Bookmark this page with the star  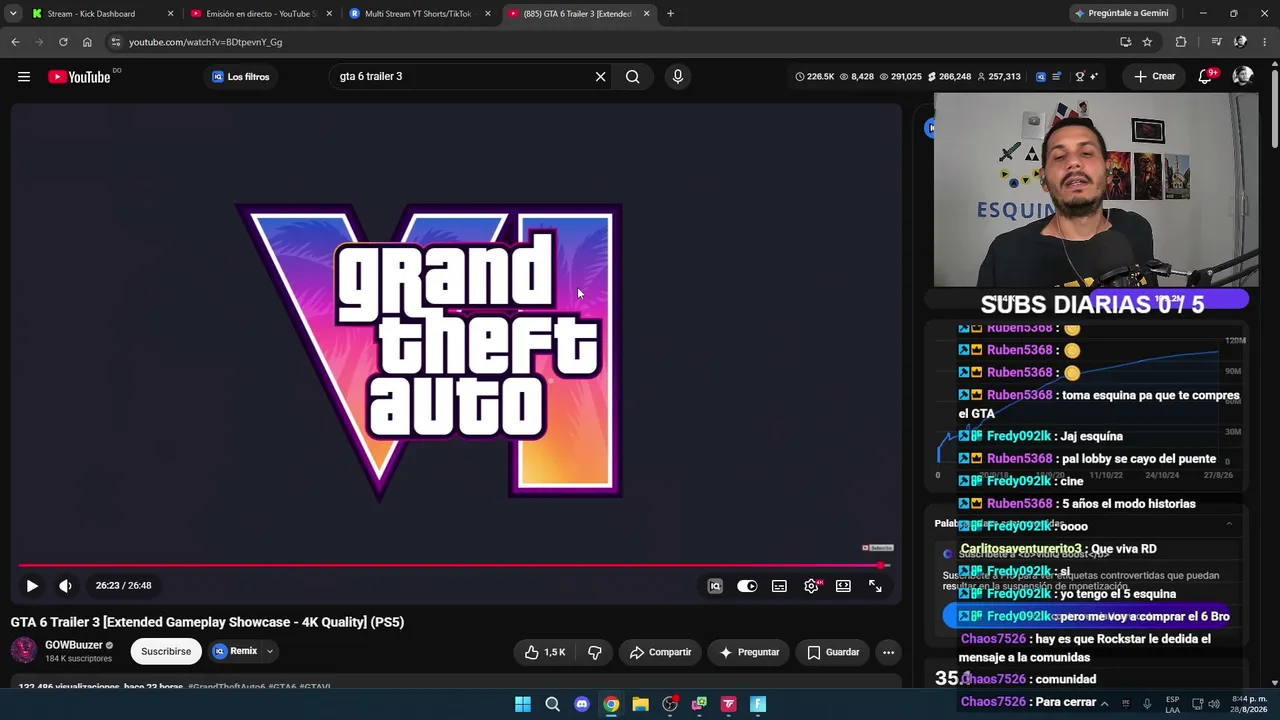coord(1147,42)
